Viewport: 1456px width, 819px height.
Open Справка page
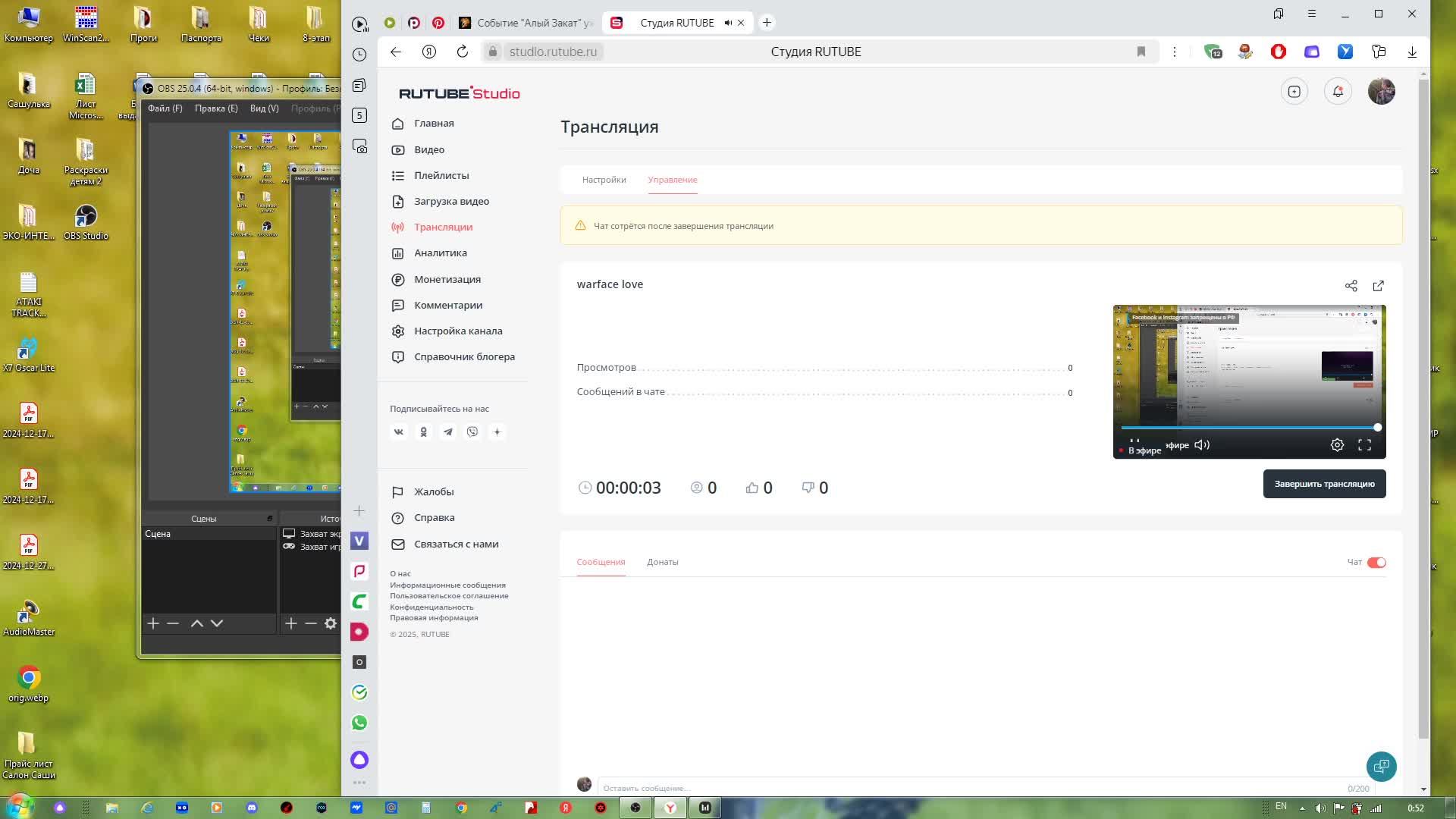pyautogui.click(x=435, y=518)
